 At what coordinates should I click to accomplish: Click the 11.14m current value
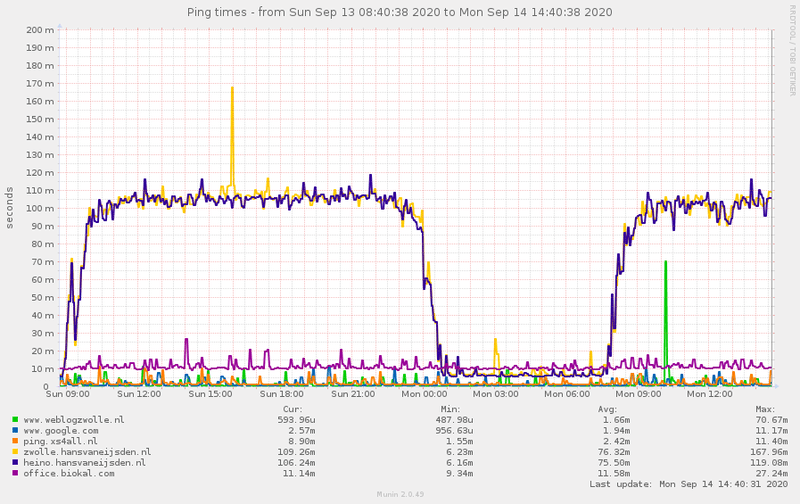pos(299,473)
